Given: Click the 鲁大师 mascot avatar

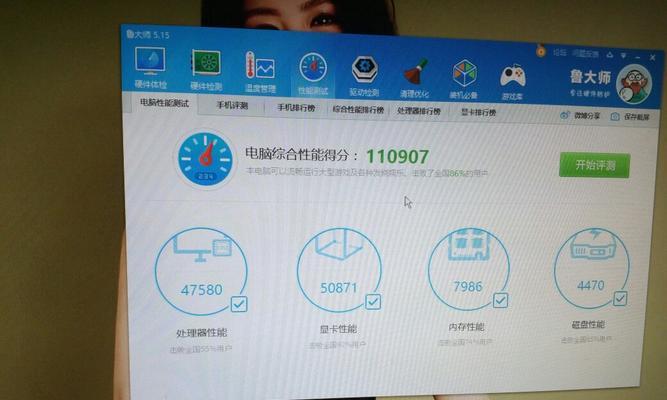Looking at the screenshot, I should [x=634, y=85].
